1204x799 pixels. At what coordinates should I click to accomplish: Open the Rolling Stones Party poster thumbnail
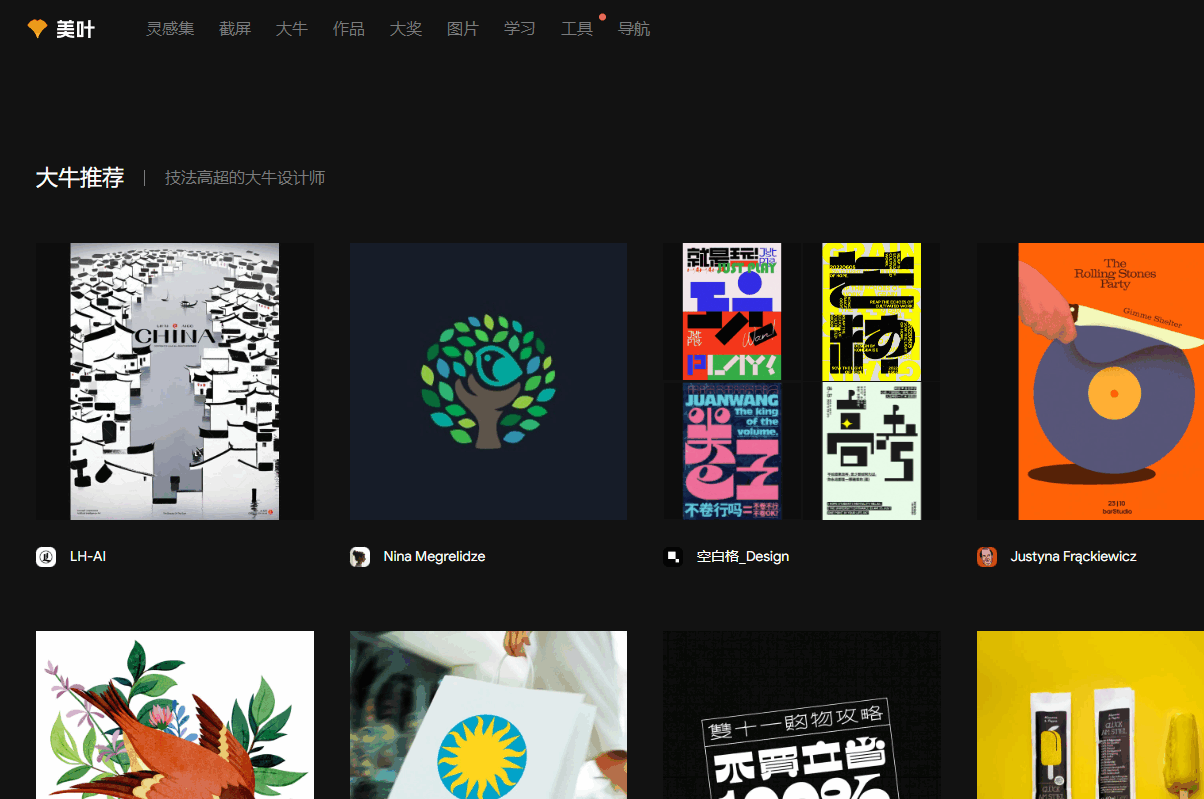(1090, 381)
